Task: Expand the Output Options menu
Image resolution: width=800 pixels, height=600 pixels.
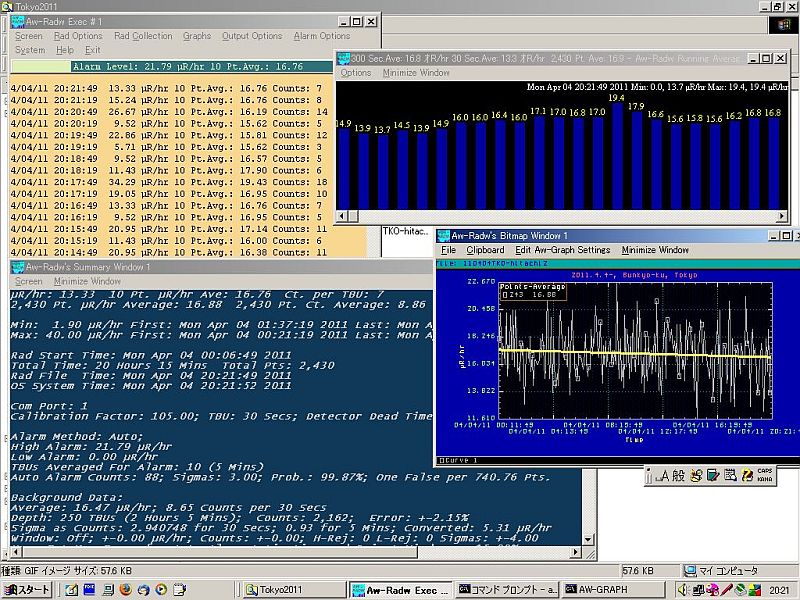Action: [x=251, y=36]
